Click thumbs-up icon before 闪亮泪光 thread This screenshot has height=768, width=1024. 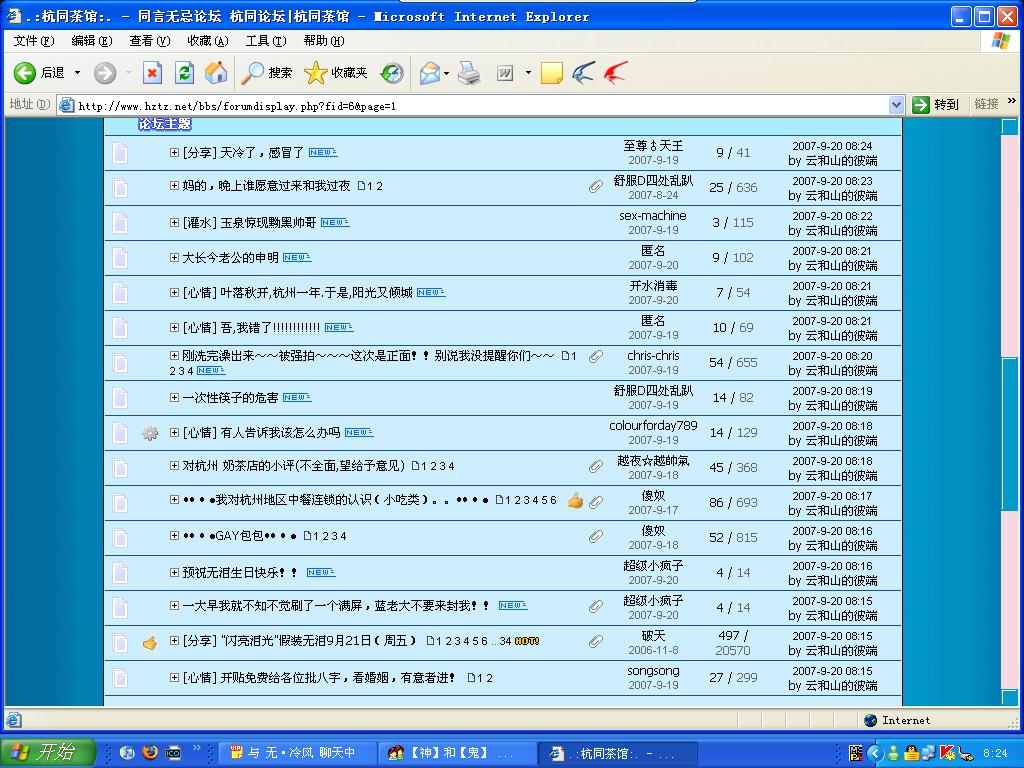point(150,643)
